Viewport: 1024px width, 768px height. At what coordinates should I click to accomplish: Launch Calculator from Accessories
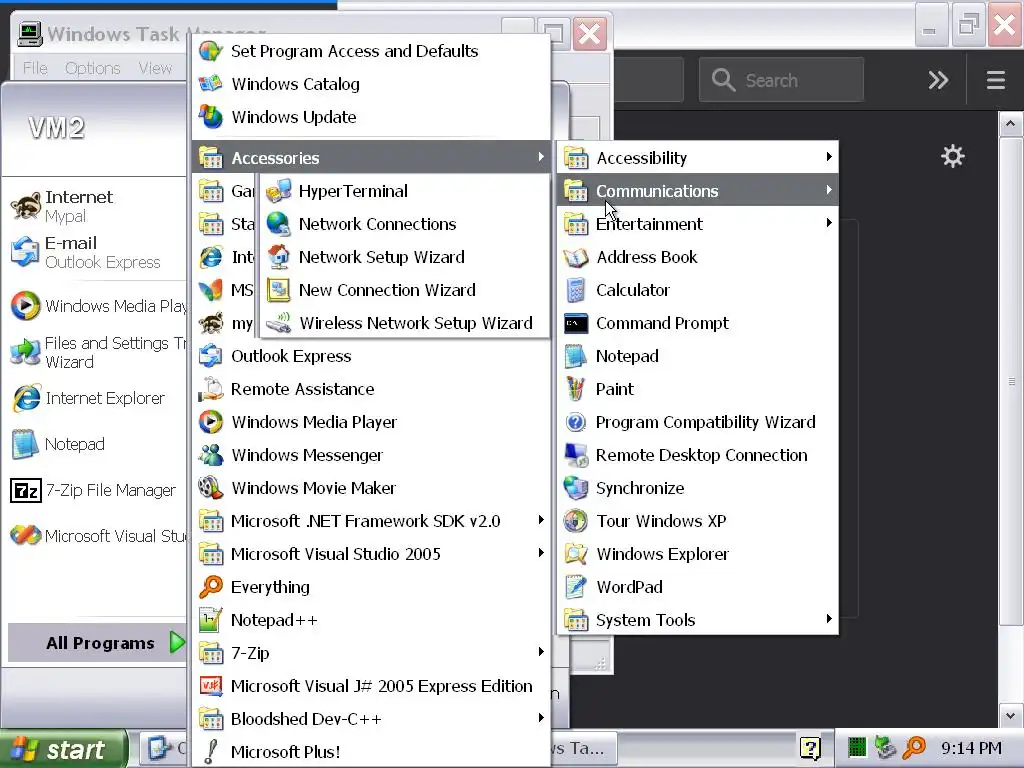tap(697, 290)
